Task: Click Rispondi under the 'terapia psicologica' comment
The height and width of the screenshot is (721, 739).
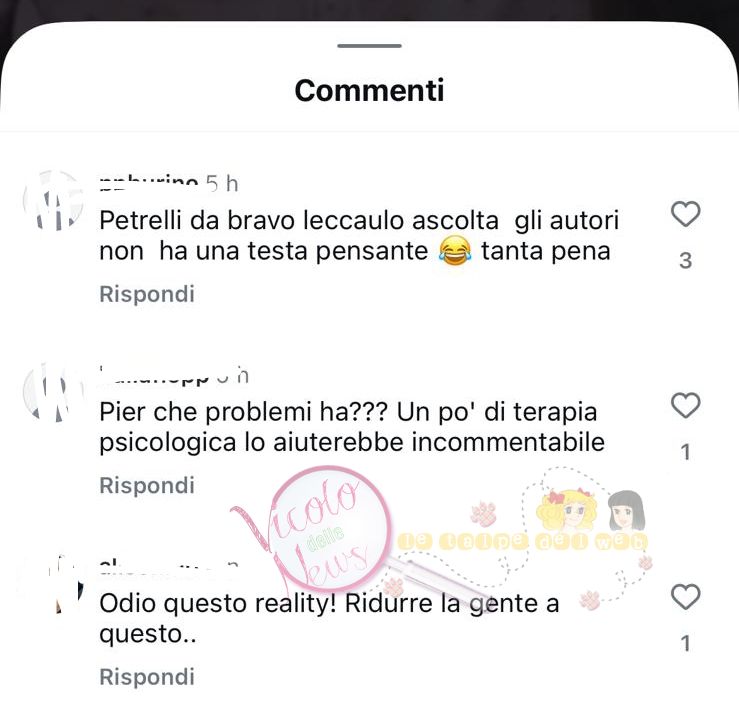Action: tap(147, 485)
